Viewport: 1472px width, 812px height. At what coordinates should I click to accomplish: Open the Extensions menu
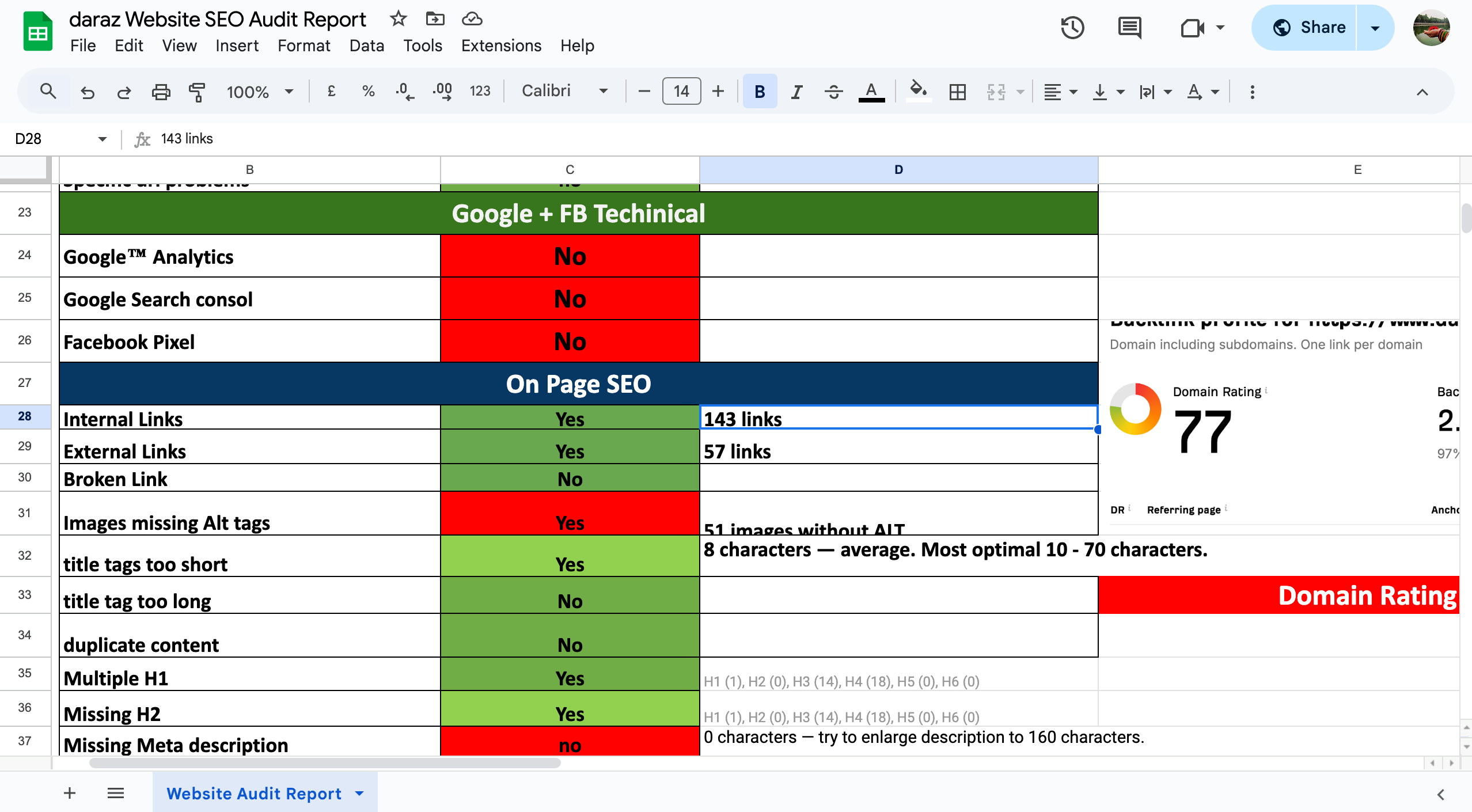[500, 45]
